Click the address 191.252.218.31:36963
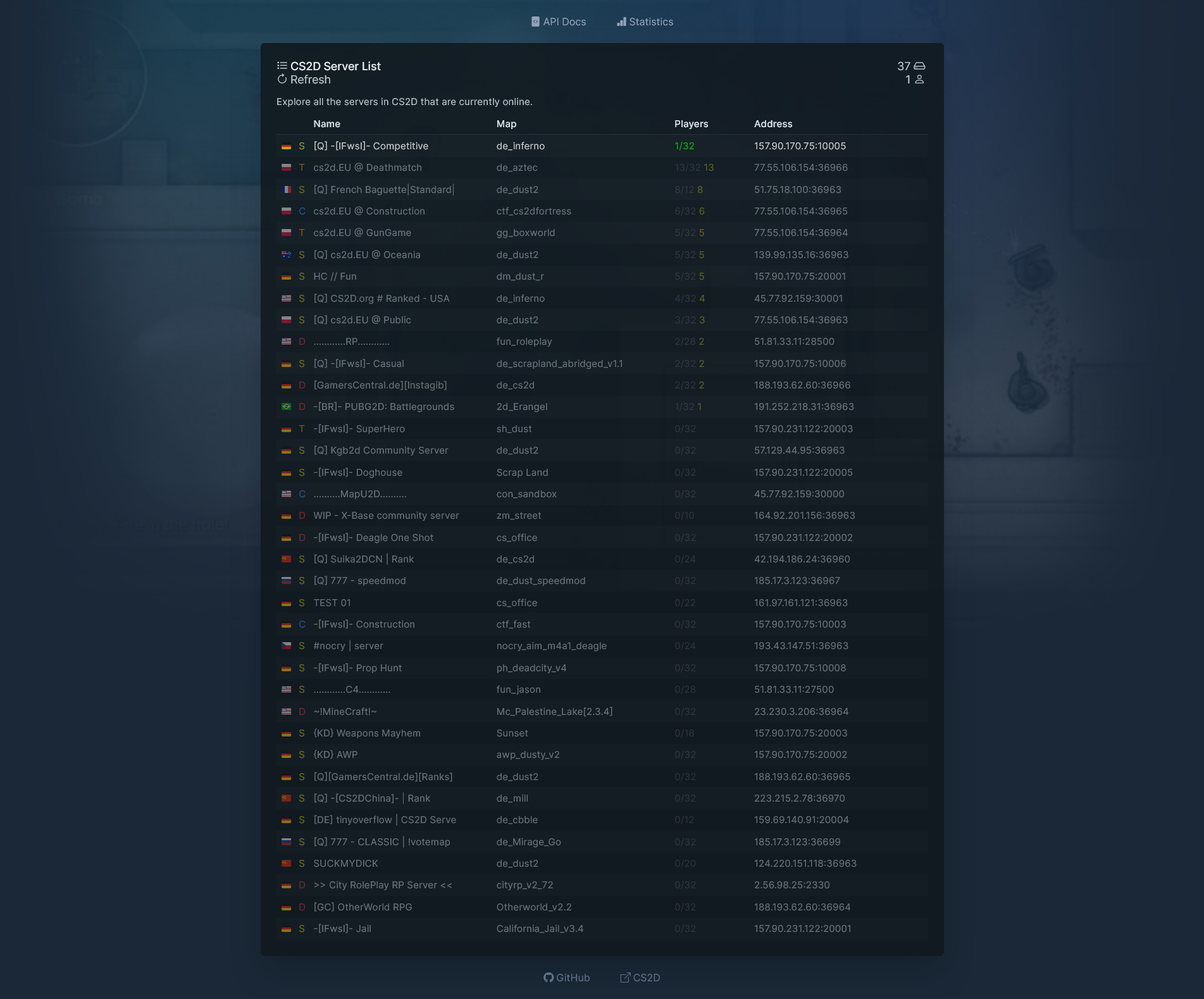Viewport: 1204px width, 999px height. tap(804, 407)
